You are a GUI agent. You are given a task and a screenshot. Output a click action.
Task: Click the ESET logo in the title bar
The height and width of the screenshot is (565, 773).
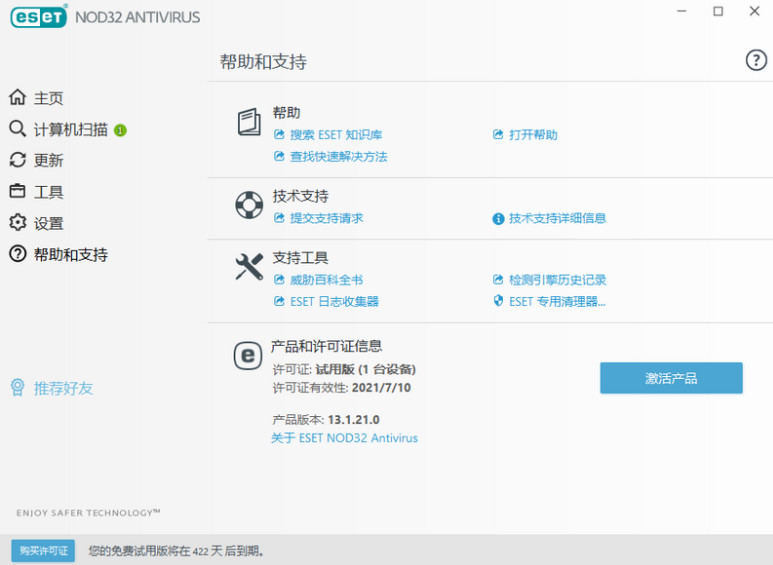(38, 17)
